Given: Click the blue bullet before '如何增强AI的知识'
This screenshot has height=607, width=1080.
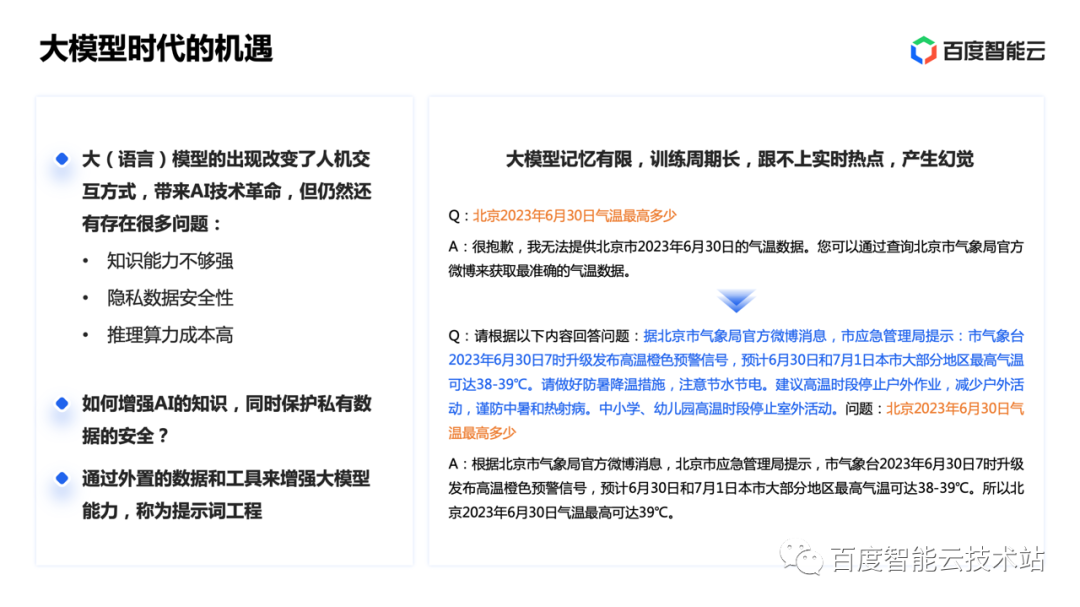Looking at the screenshot, I should (62, 403).
